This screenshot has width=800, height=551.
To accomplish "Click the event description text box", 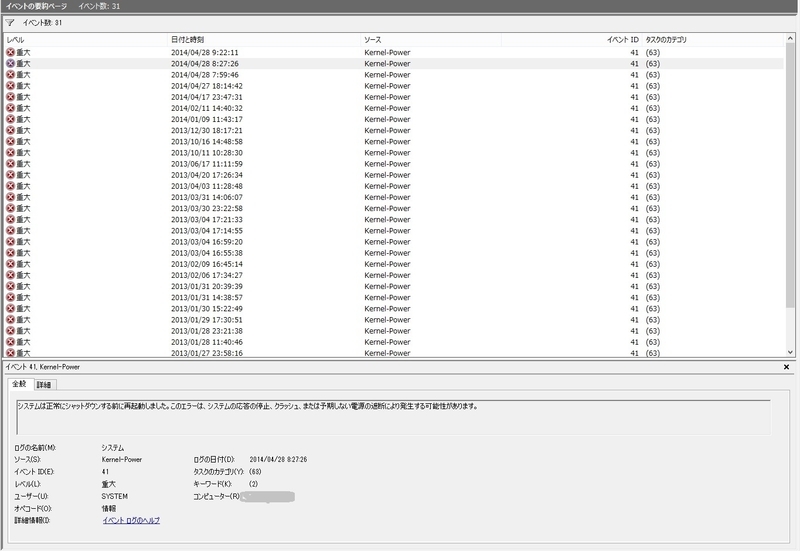I will [393, 417].
